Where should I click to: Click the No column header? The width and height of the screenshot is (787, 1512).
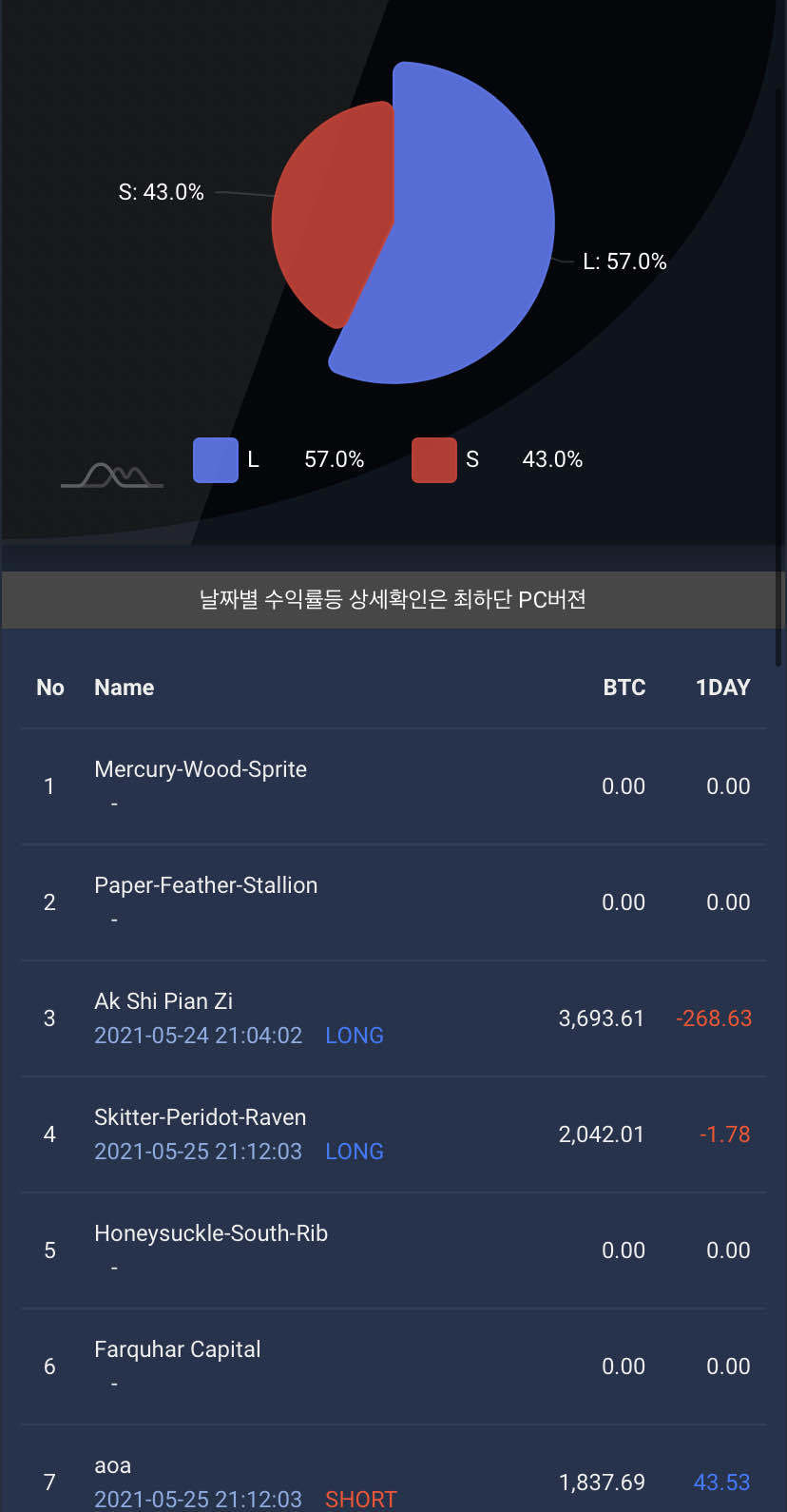coord(50,688)
